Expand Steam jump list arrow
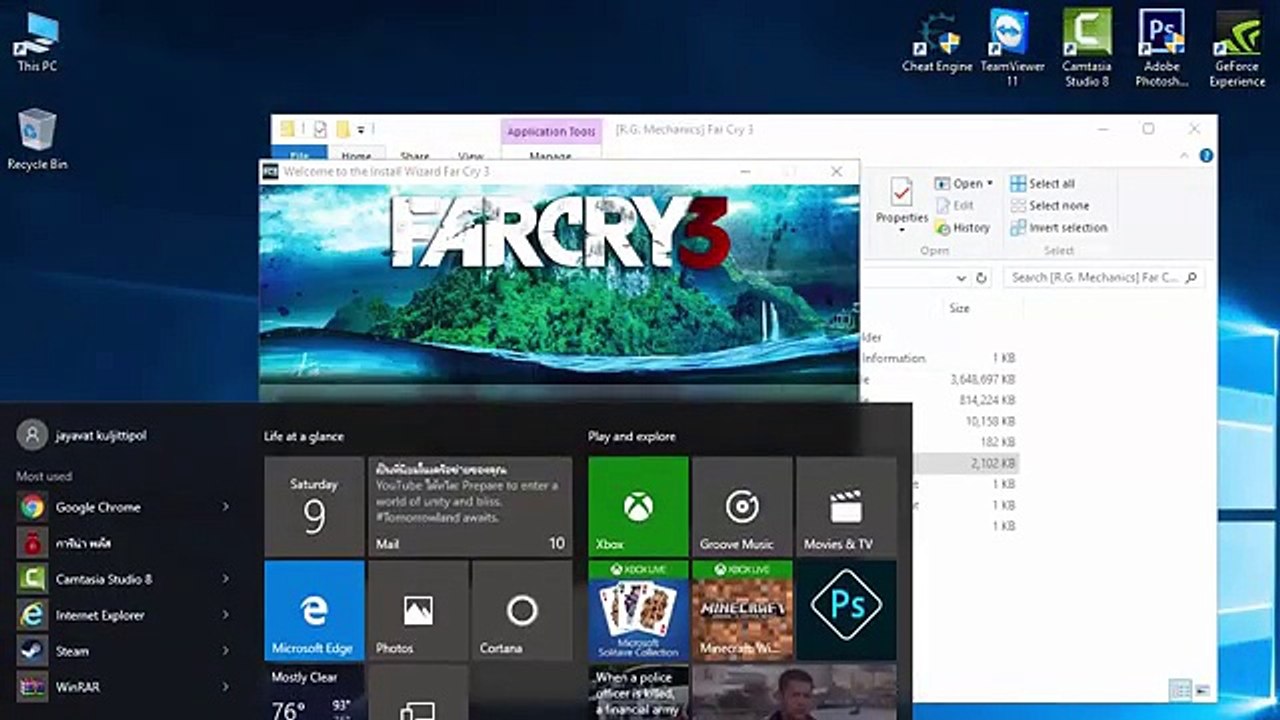Screen dimensions: 1280x720 [226, 651]
